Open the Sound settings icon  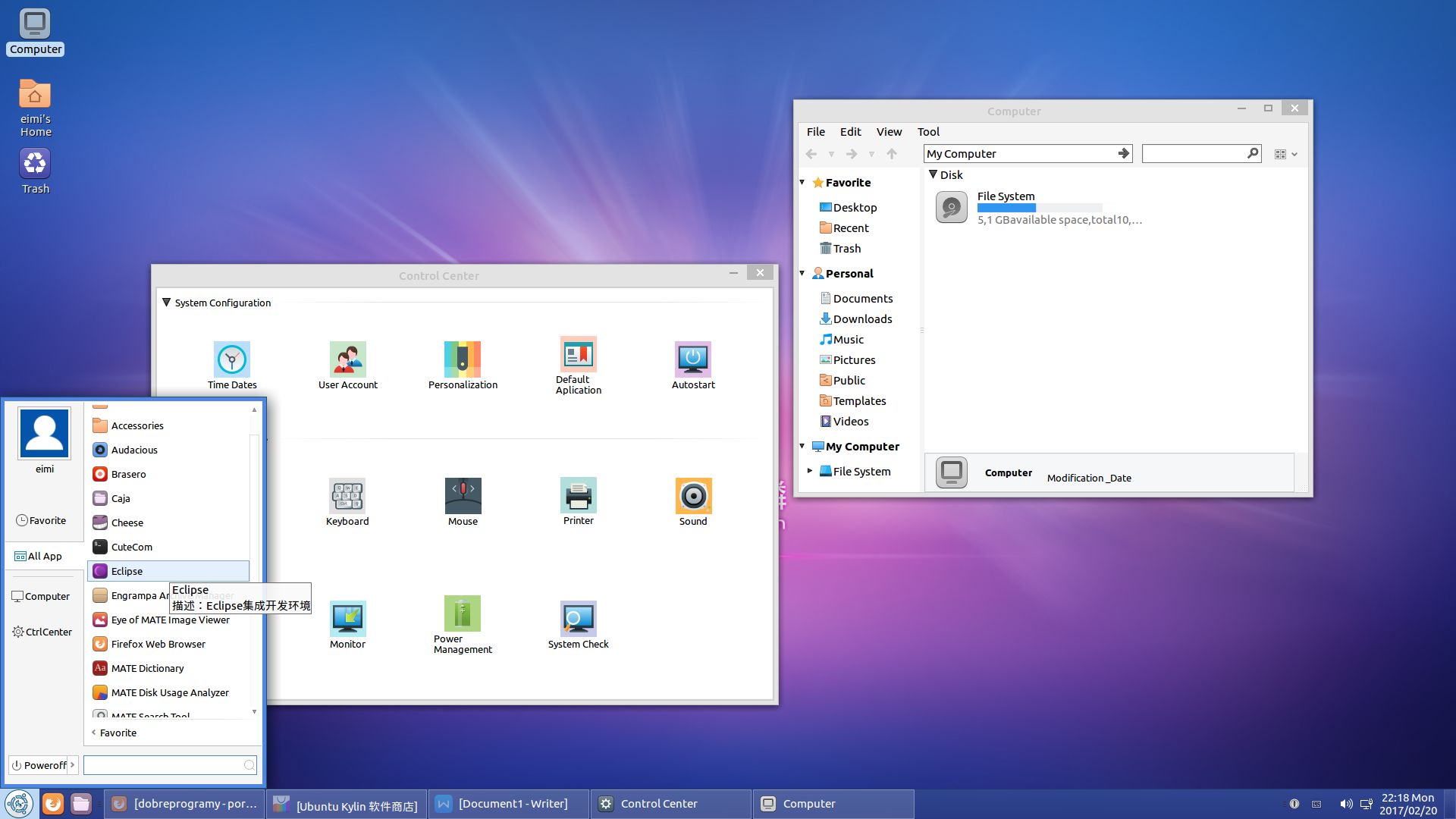tap(693, 496)
